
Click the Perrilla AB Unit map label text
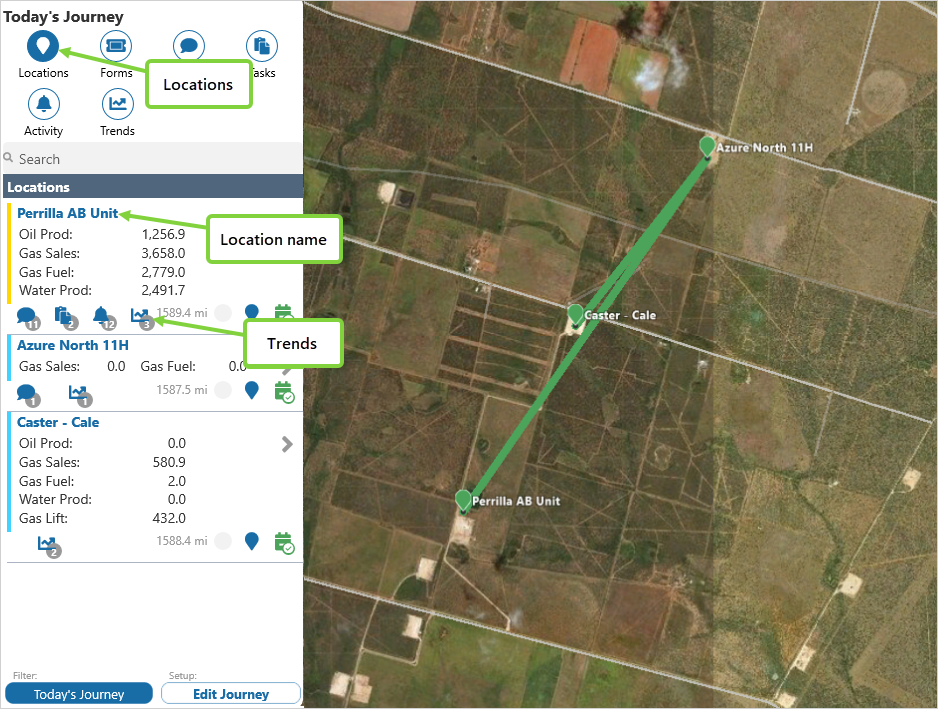tap(516, 501)
